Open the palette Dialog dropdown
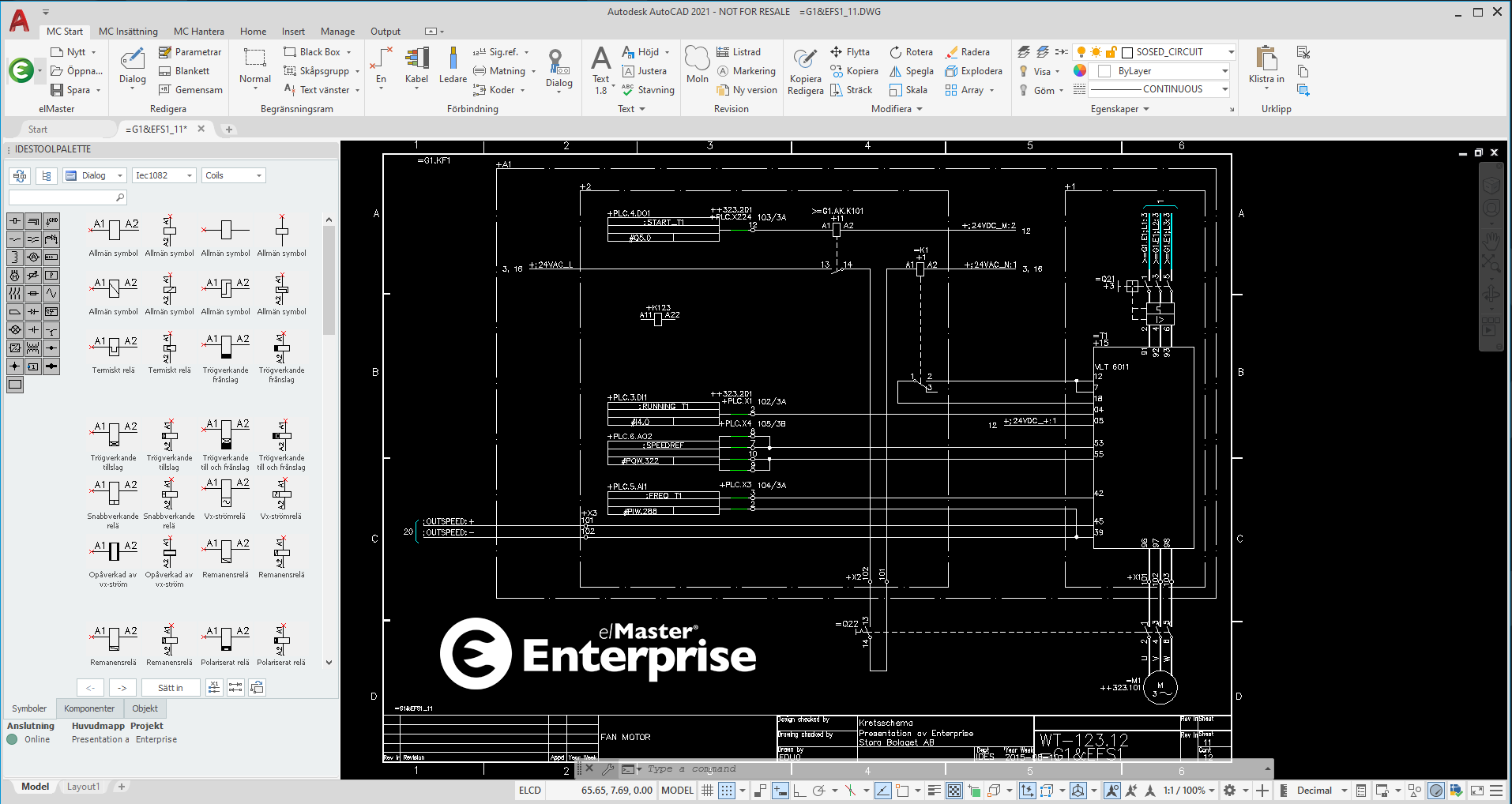This screenshot has width=1512, height=804. pos(95,175)
